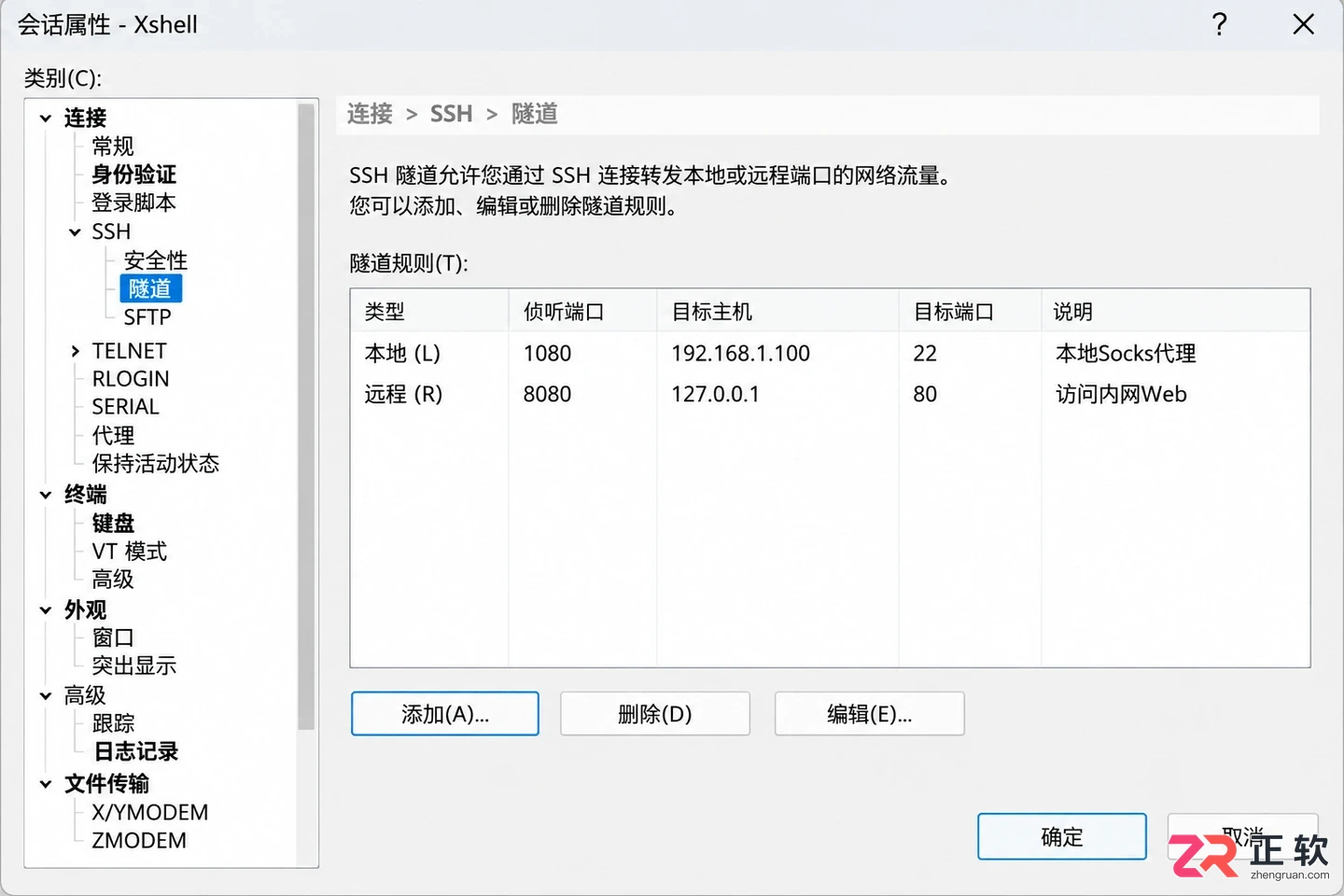This screenshot has height=896, width=1344.
Task: Open the 跟踪 settings page
Action: (113, 723)
